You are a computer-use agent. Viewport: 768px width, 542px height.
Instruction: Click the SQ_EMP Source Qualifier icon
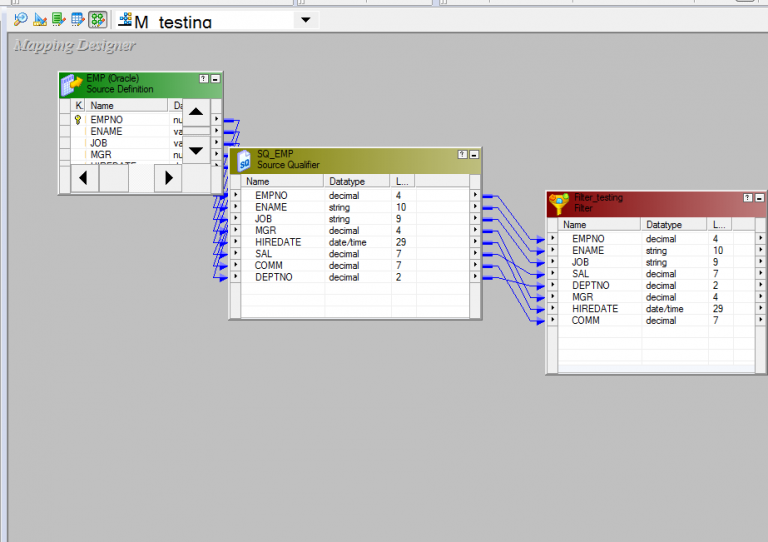pyautogui.click(x=243, y=160)
